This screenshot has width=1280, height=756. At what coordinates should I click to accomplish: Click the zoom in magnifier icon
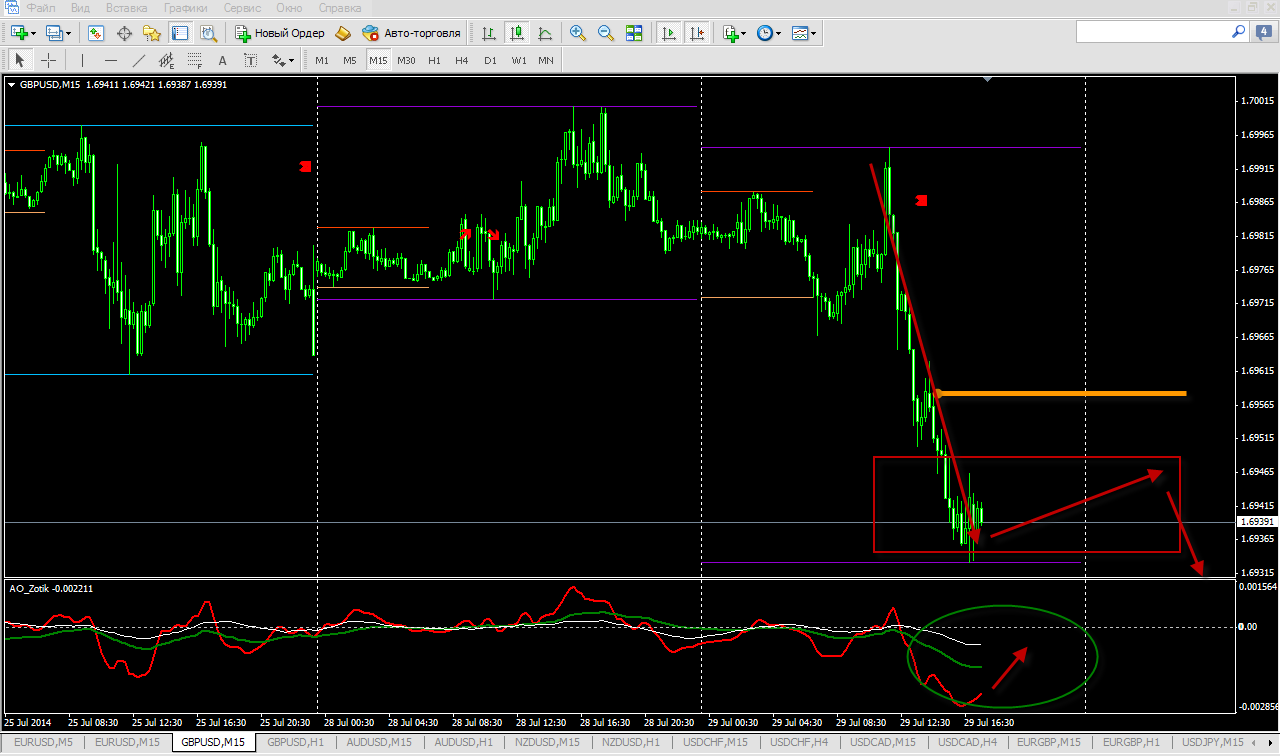click(x=577, y=33)
